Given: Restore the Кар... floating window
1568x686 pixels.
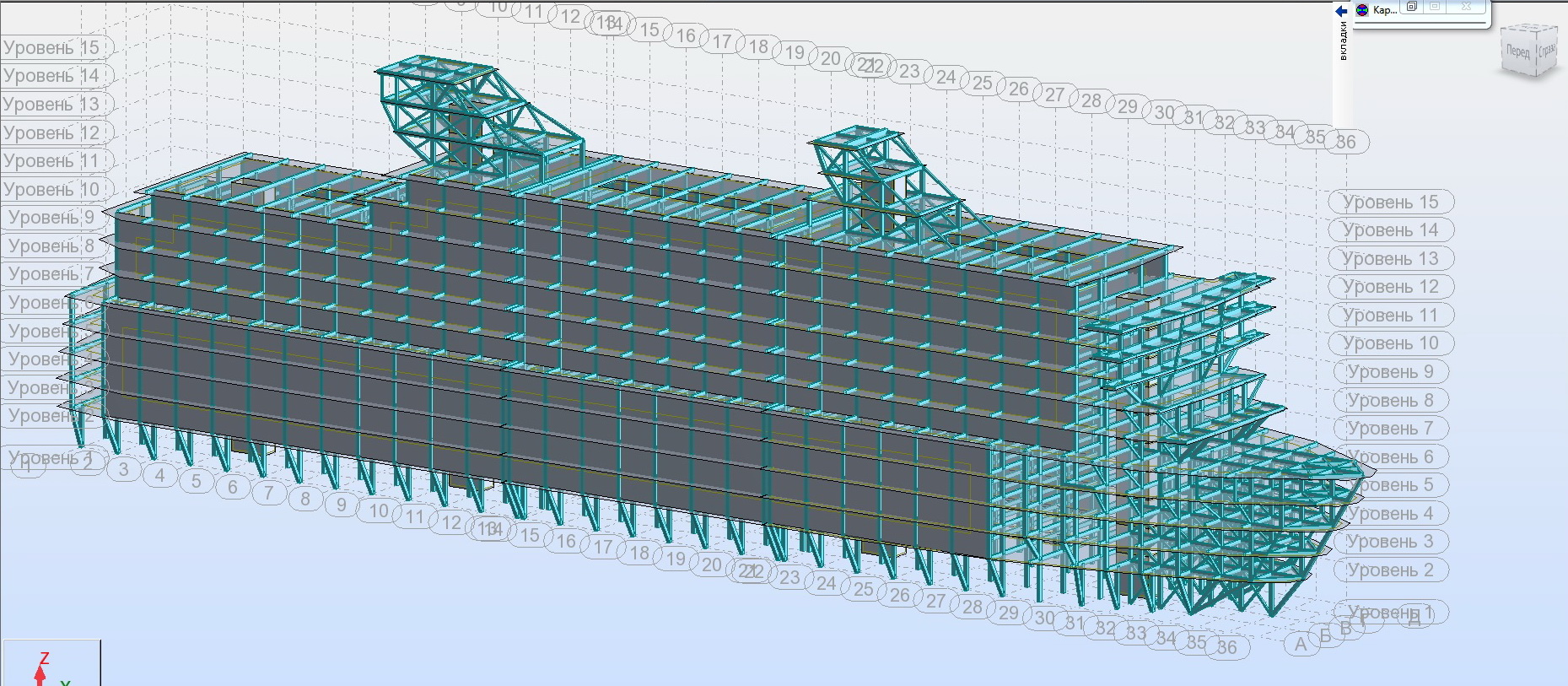Looking at the screenshot, I should [x=1411, y=7].
